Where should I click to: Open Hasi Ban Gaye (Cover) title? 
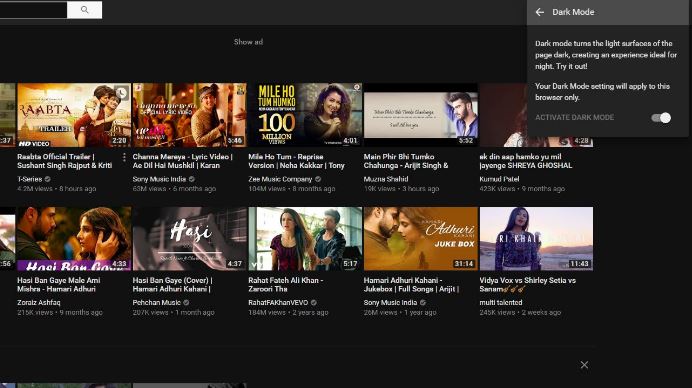tap(173, 285)
